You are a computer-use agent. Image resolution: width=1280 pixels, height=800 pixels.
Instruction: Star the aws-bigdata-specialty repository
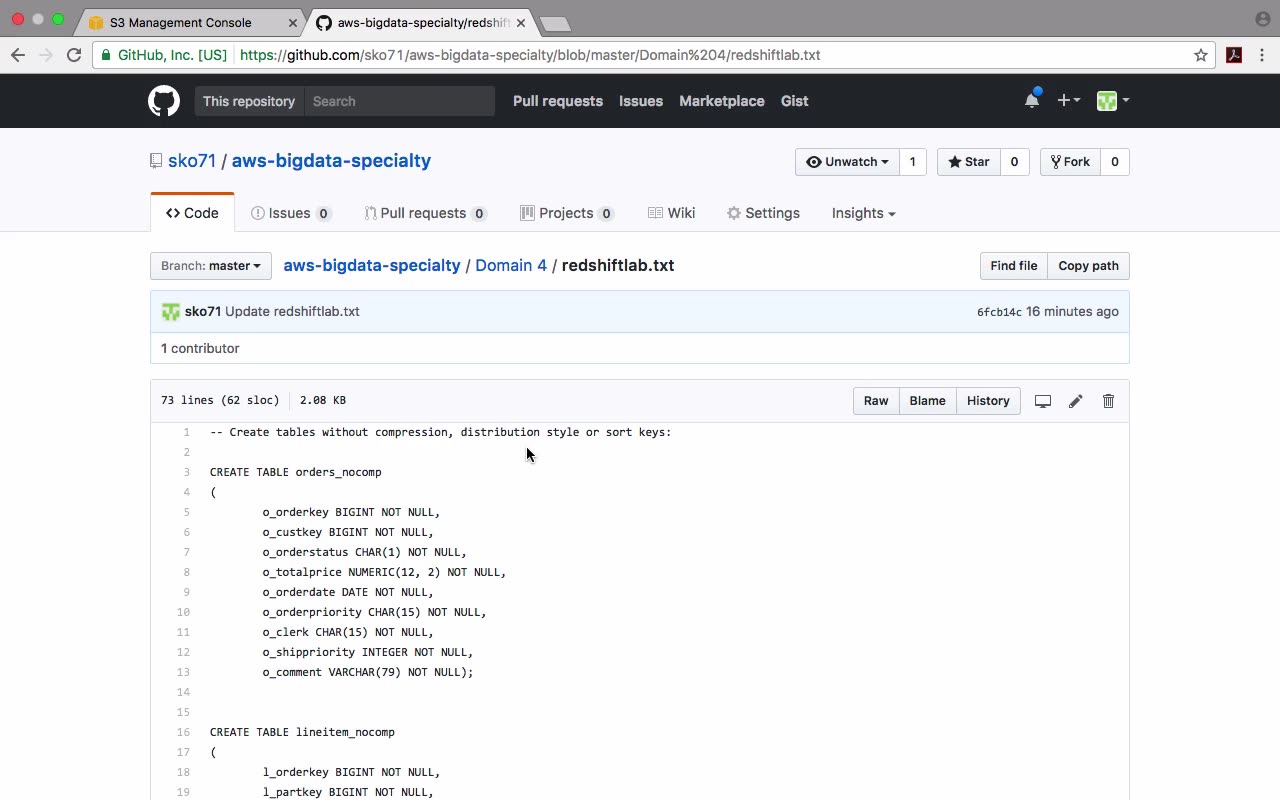968,162
